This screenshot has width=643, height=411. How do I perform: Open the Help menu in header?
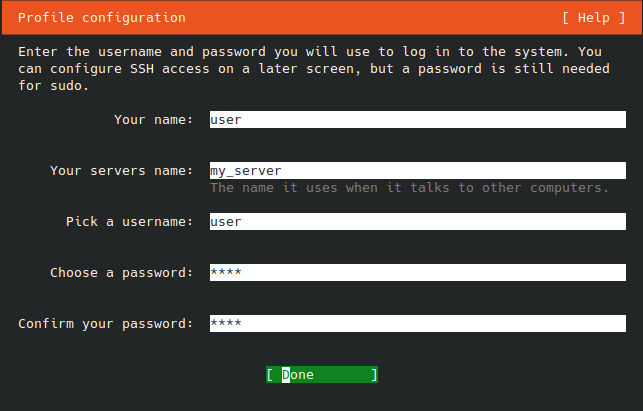tap(593, 18)
